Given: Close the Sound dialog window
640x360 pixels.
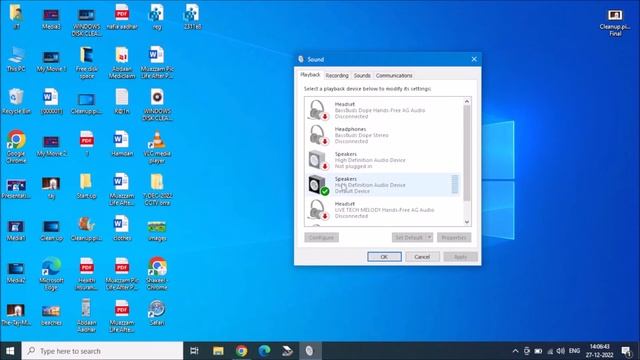Looking at the screenshot, I should pyautogui.click(x=474, y=59).
